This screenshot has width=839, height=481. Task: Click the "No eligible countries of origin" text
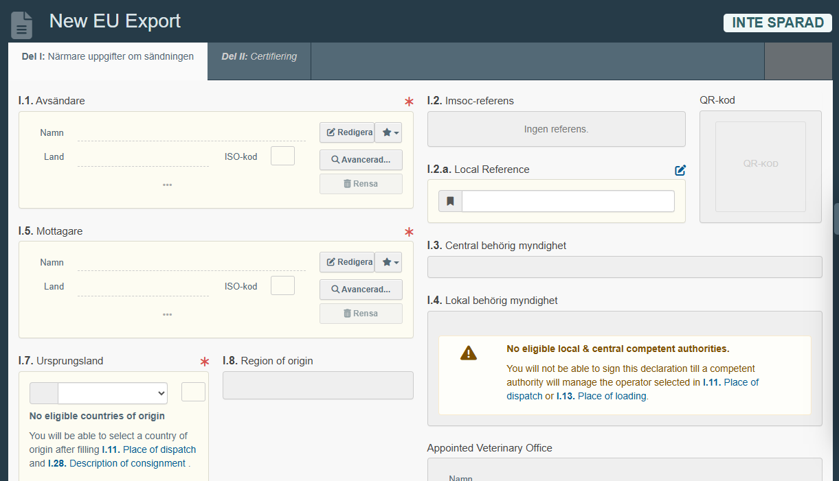[x=97, y=416]
